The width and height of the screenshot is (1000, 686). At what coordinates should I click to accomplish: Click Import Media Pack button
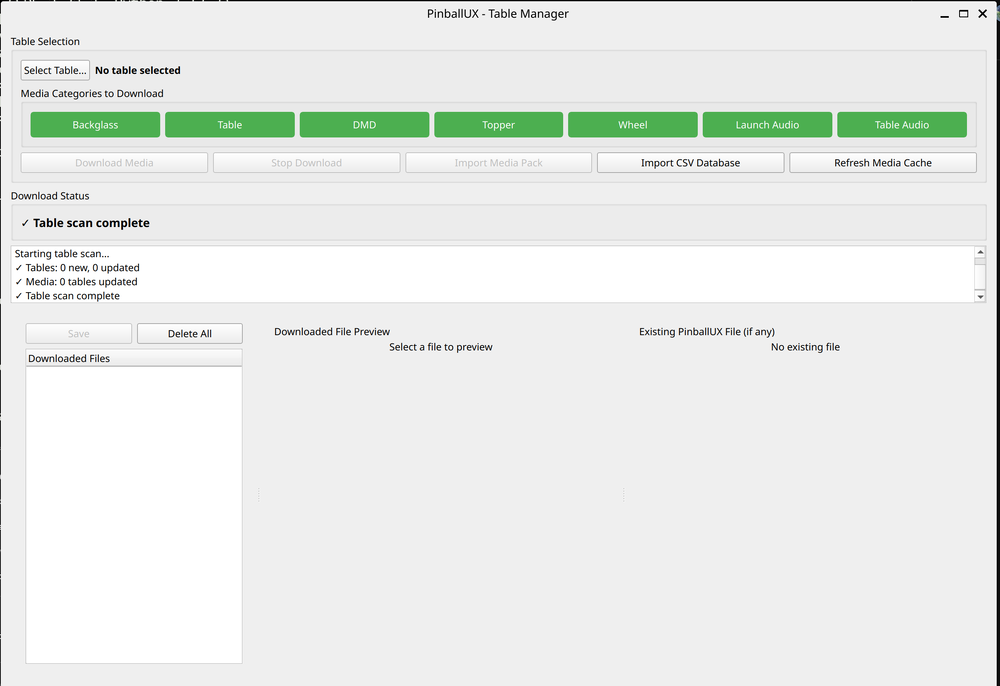499,163
